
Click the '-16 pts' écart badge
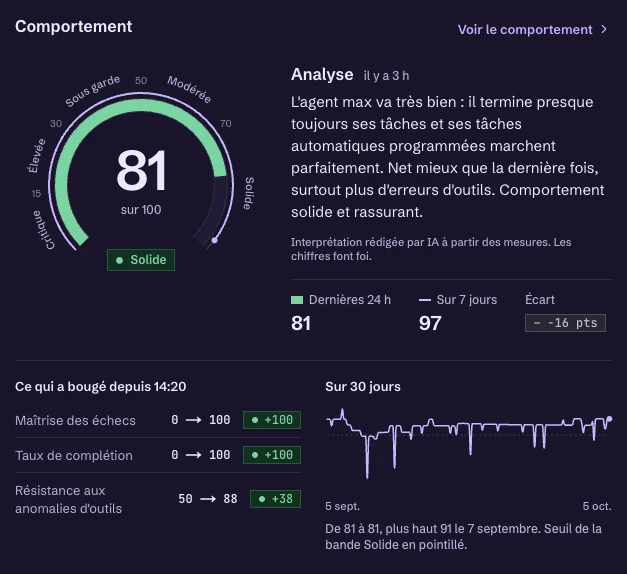[x=565, y=323]
